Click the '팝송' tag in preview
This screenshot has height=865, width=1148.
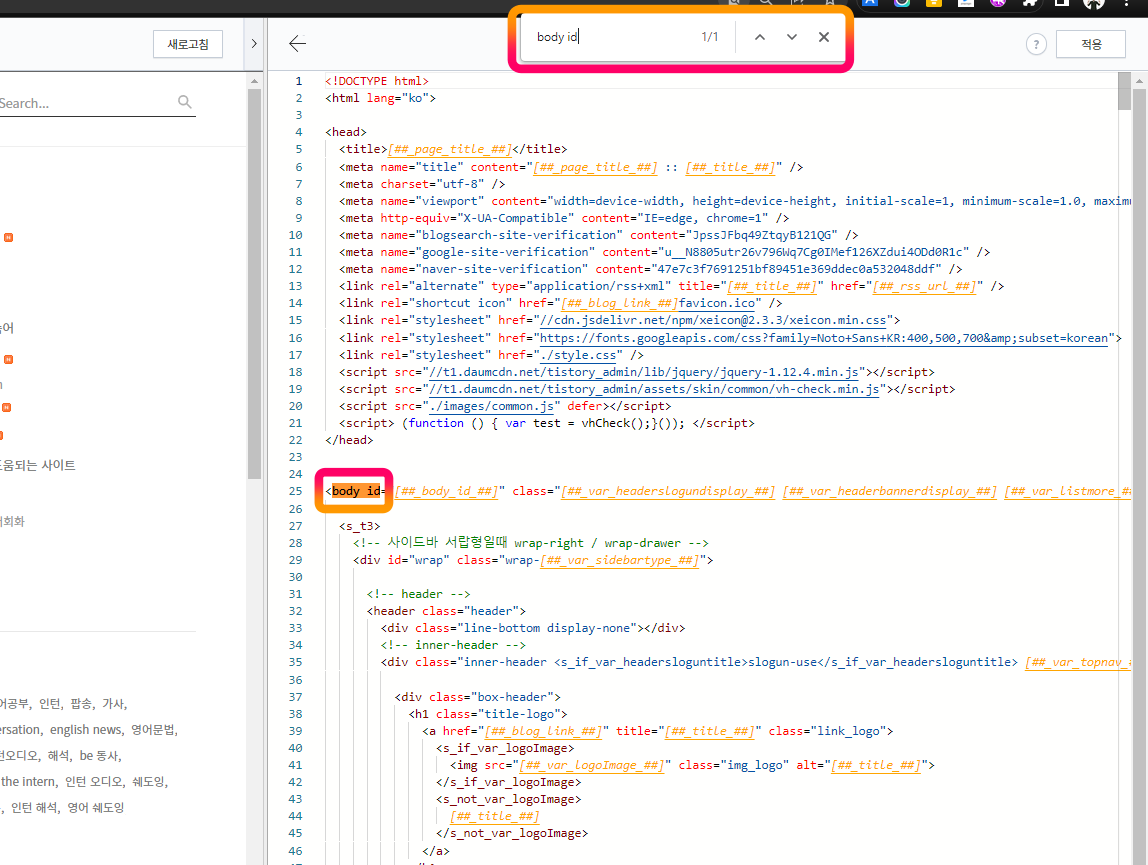tap(81, 704)
